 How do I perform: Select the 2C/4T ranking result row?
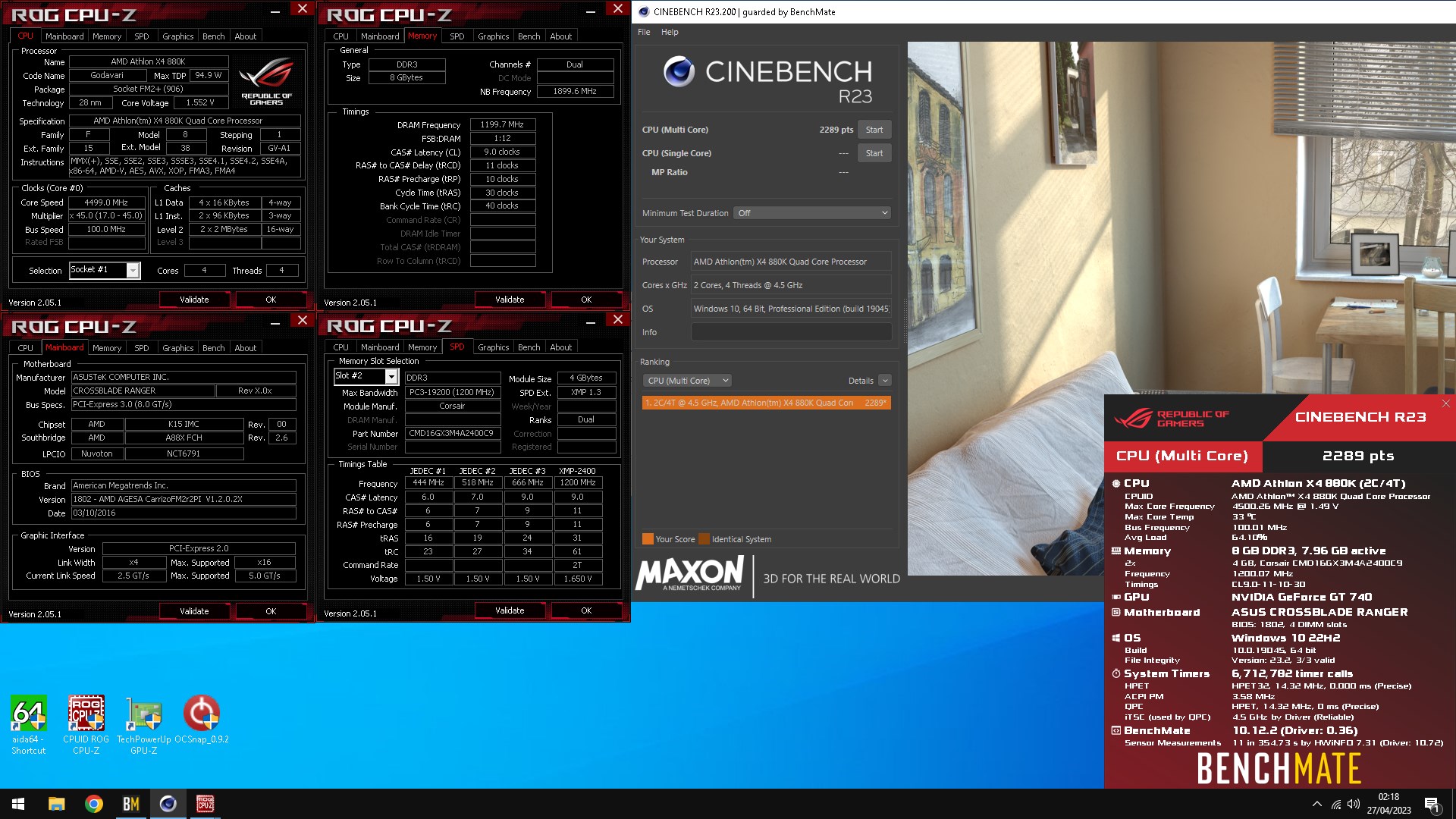click(766, 403)
